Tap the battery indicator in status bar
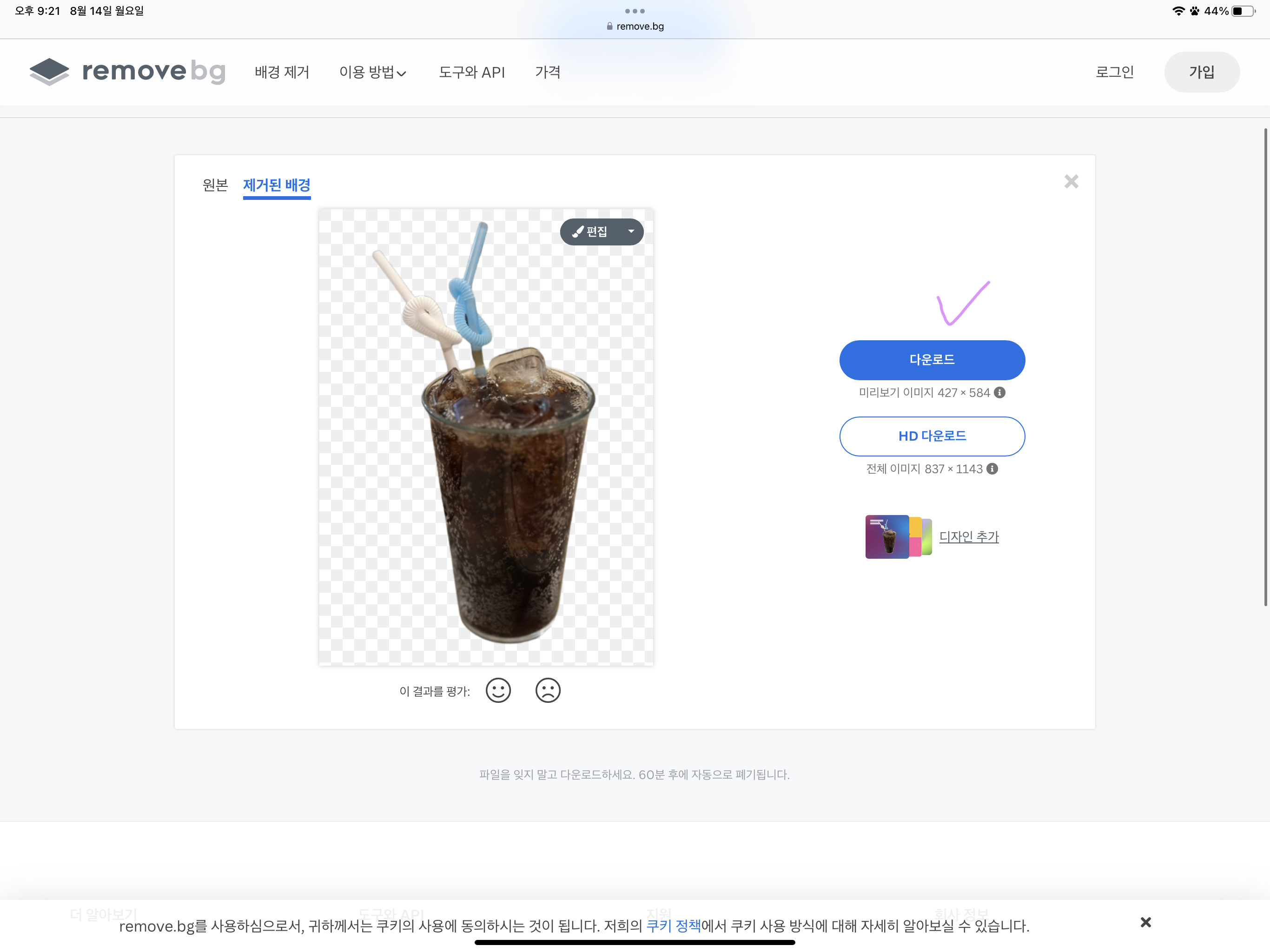This screenshot has height=952, width=1270. [x=1244, y=11]
